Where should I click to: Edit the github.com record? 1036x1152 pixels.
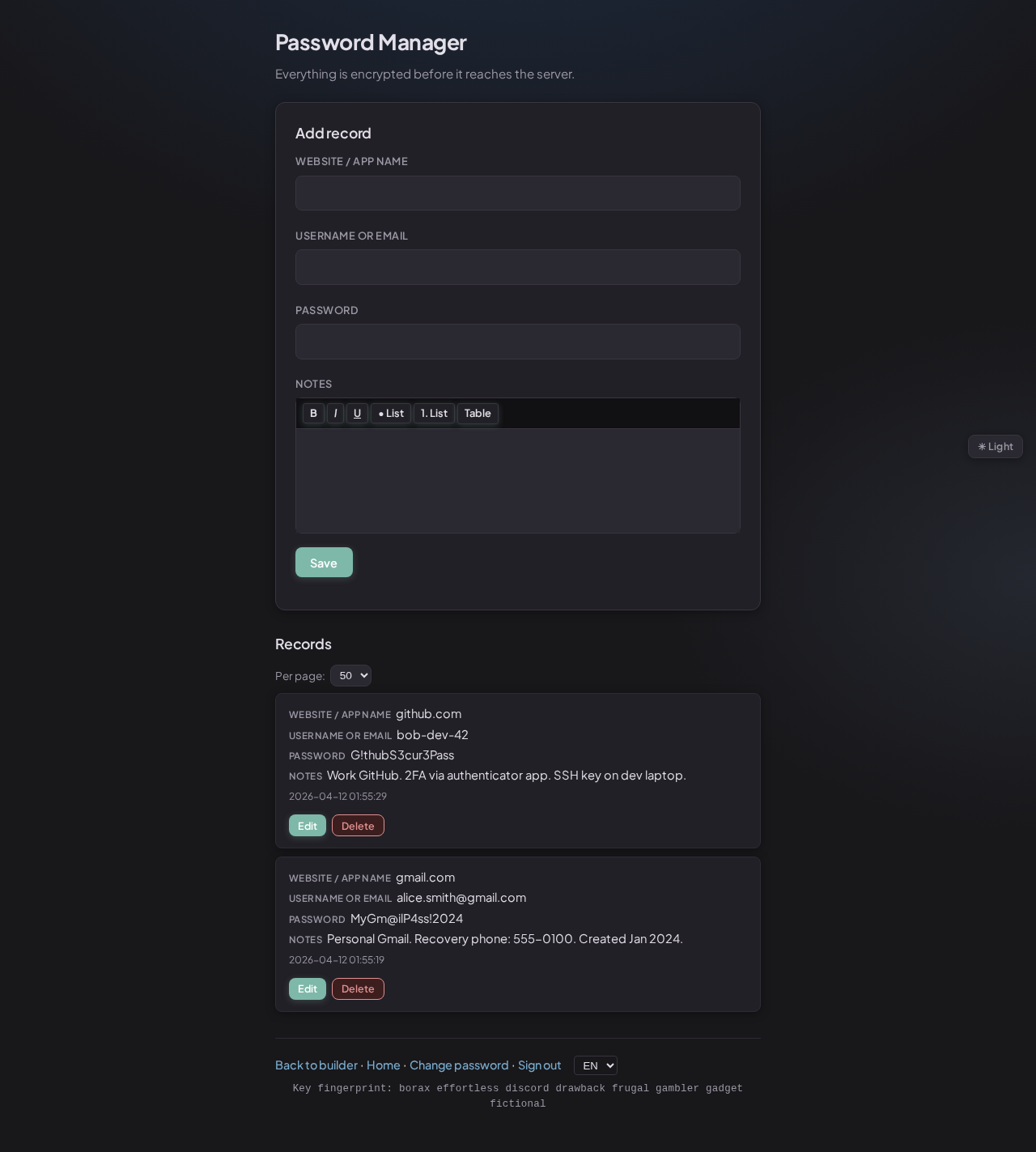click(x=308, y=826)
